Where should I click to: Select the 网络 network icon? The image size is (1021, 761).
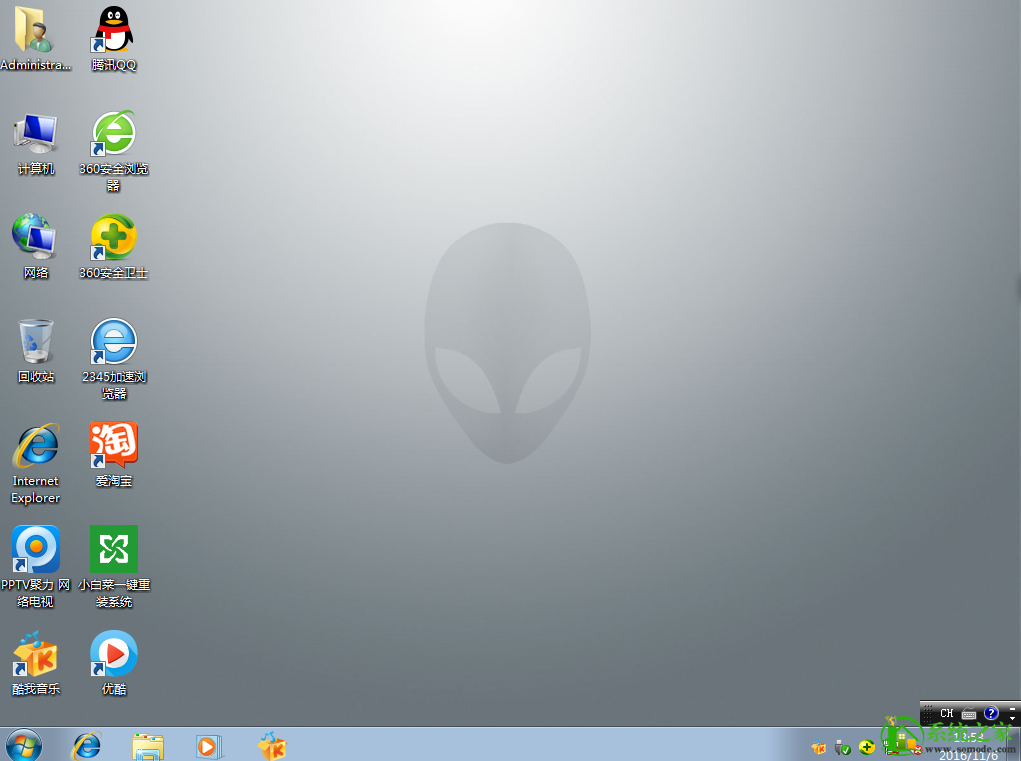tap(36, 238)
